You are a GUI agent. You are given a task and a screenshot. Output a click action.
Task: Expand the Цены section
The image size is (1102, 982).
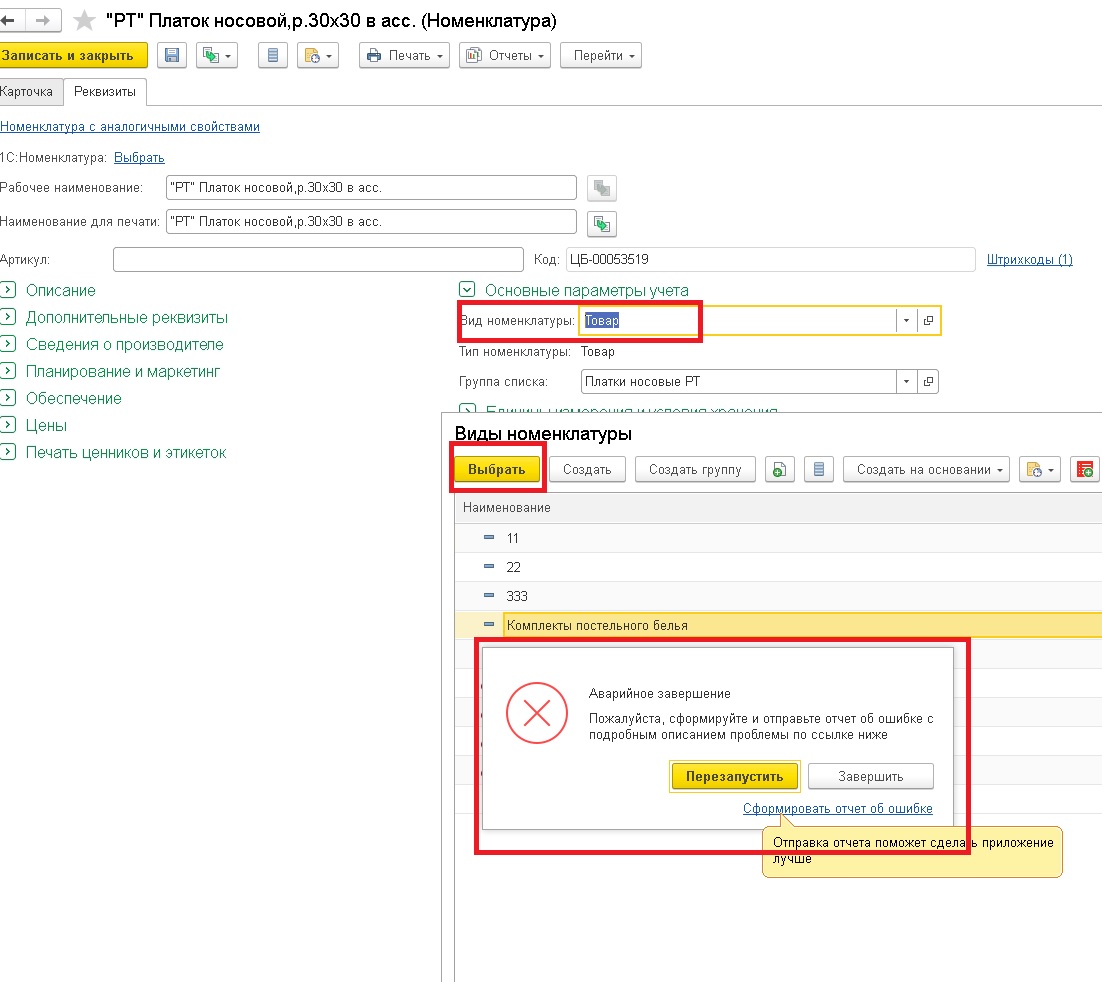tap(8, 426)
